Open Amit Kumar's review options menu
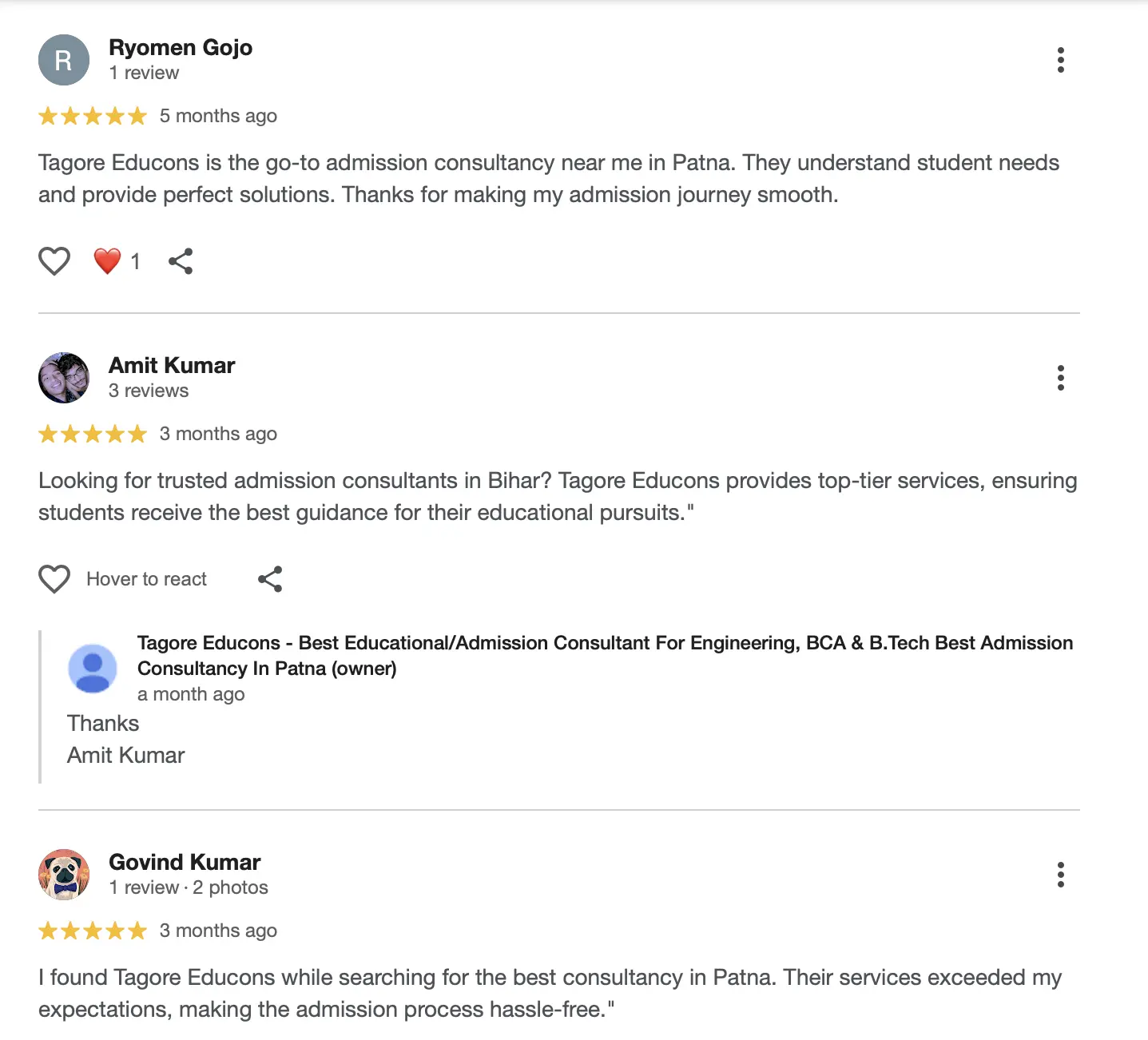This screenshot has height=1040, width=1148. (x=1060, y=378)
